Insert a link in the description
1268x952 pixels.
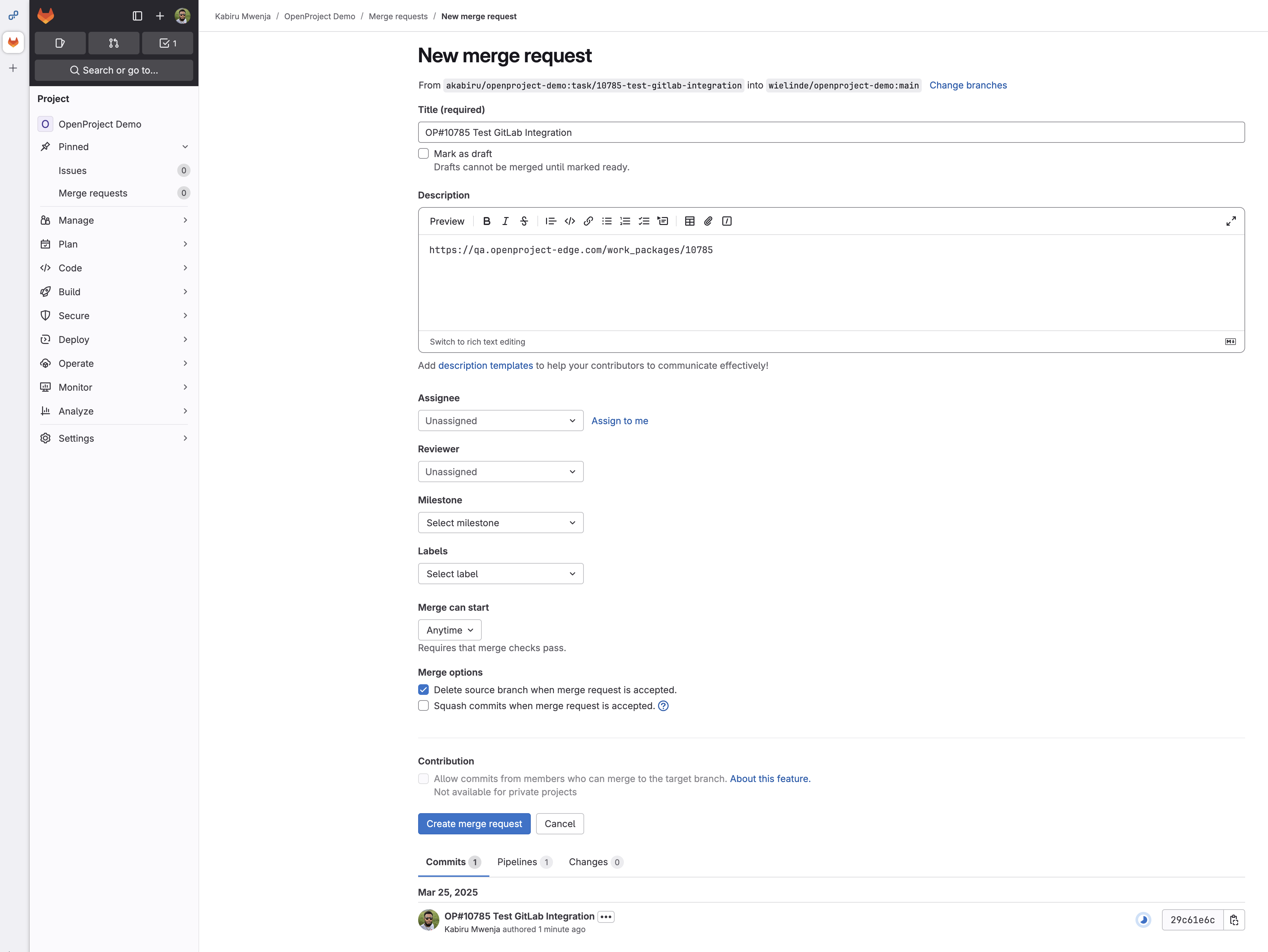(x=588, y=221)
